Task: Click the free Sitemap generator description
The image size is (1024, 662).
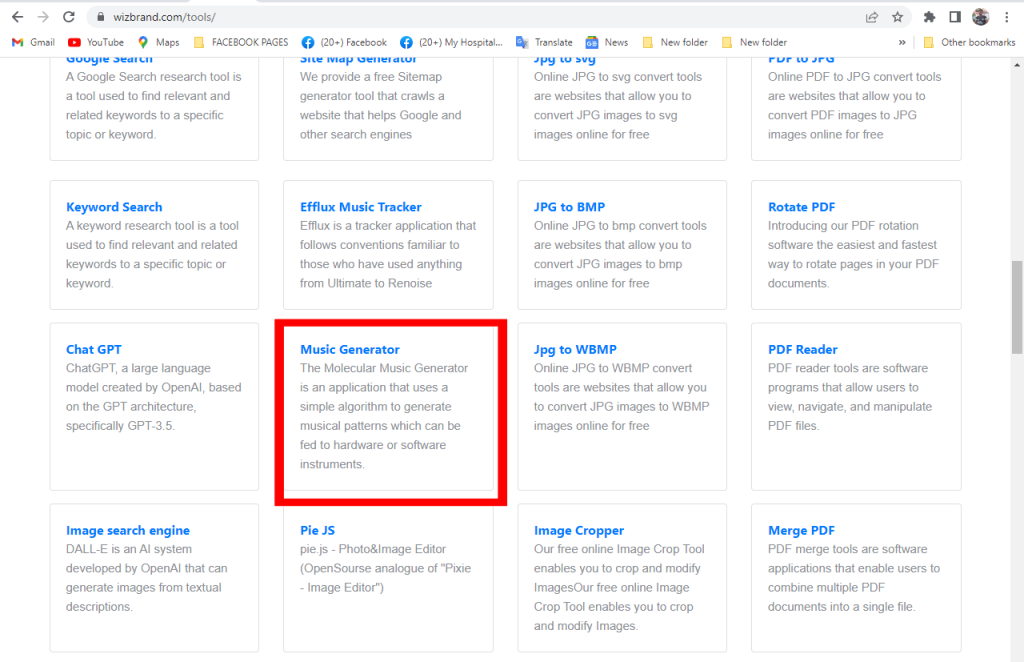Action: 381,106
